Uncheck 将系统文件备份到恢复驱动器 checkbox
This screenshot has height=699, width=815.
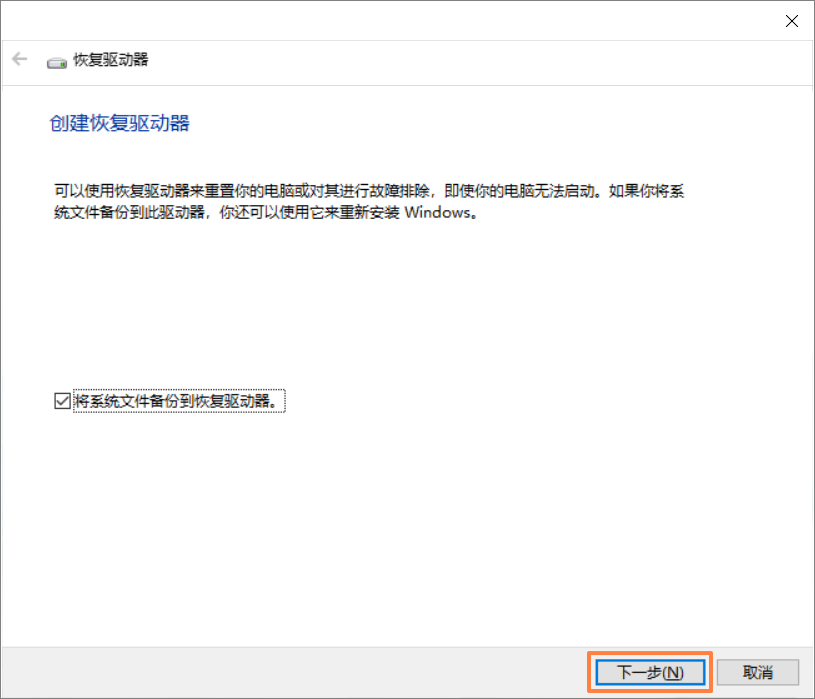coord(62,401)
